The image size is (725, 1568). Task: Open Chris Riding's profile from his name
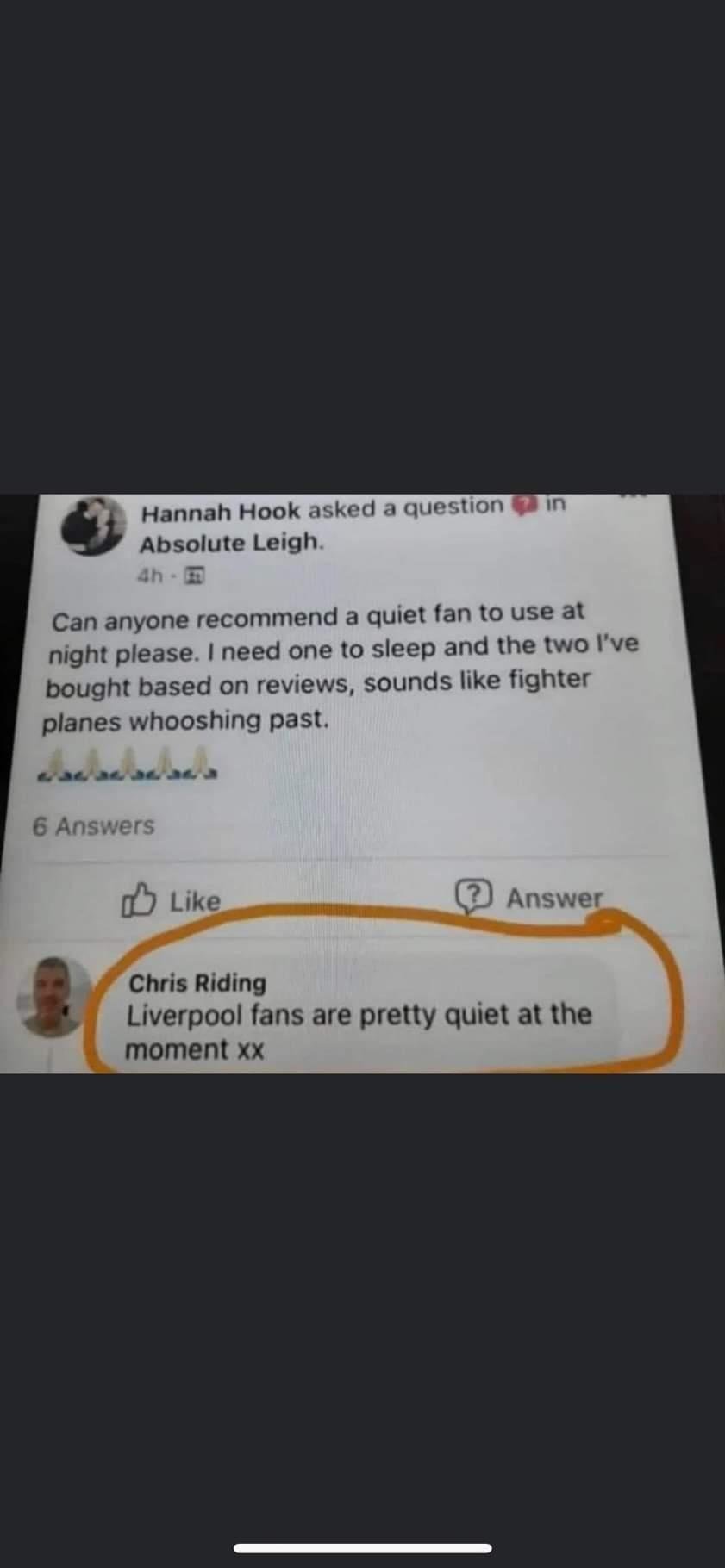pos(197,983)
